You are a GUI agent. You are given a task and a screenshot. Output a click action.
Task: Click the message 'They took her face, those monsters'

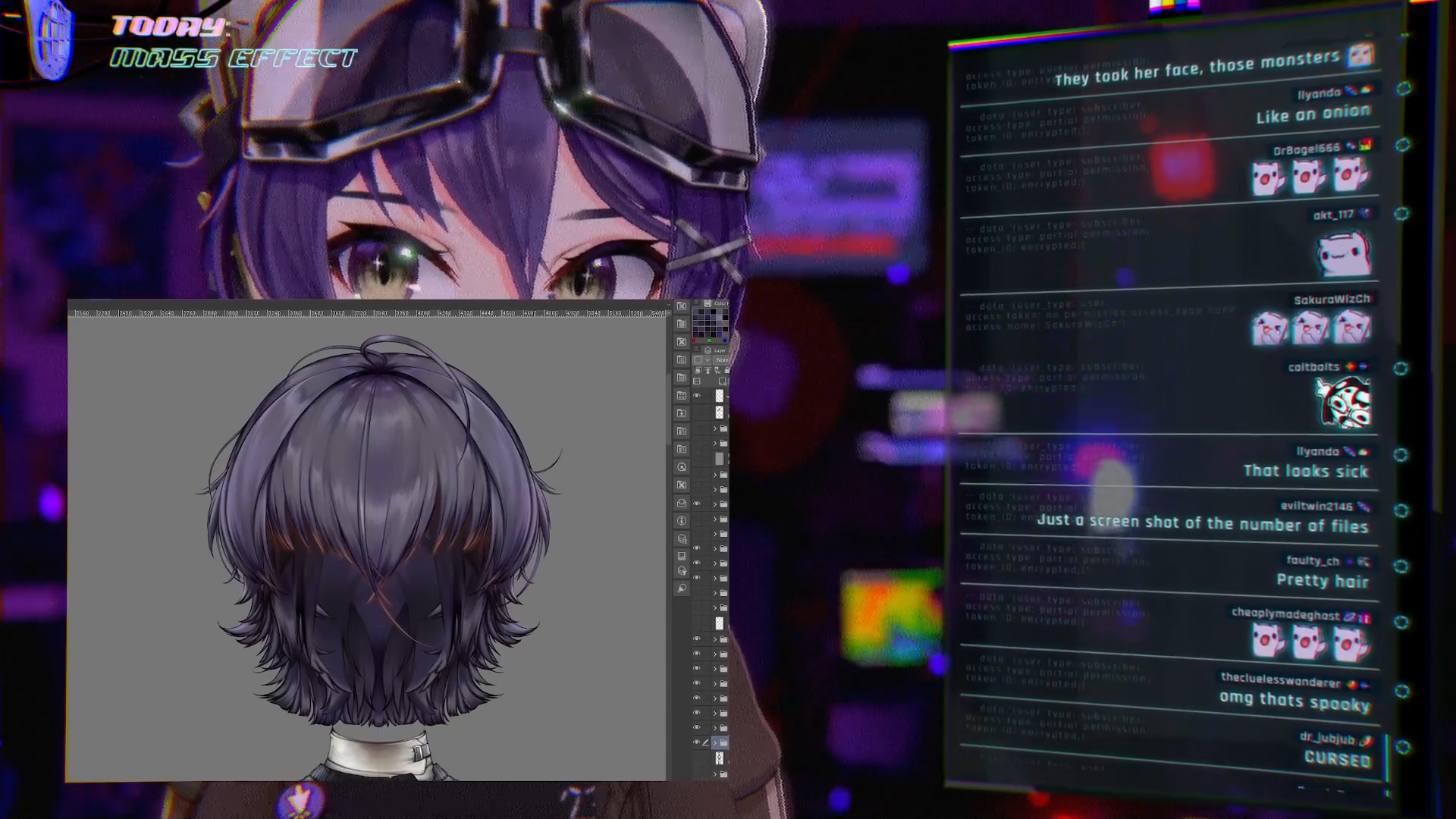(x=1197, y=68)
